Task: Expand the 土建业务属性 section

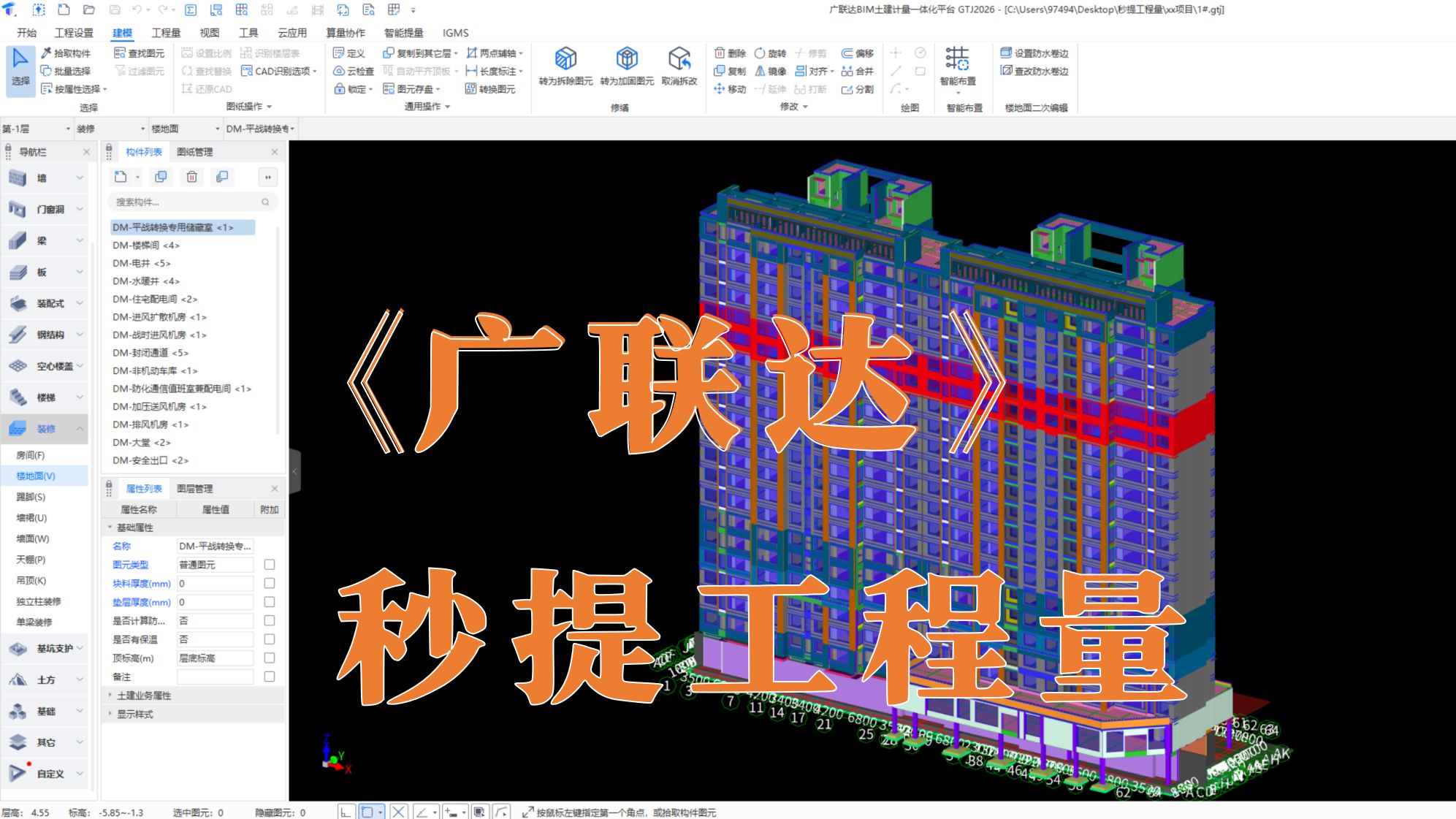Action: click(x=110, y=696)
